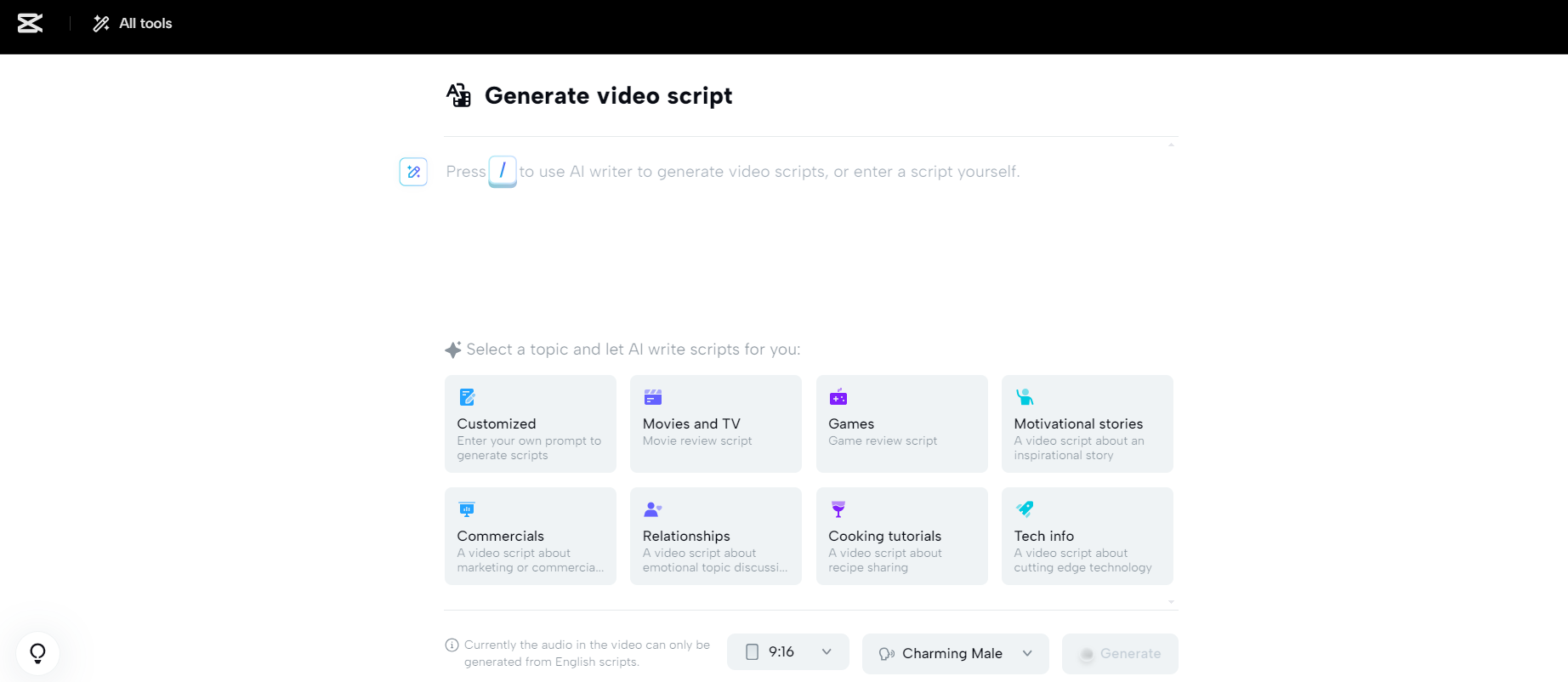Click the scroll down arrow of script panel

click(x=1171, y=602)
